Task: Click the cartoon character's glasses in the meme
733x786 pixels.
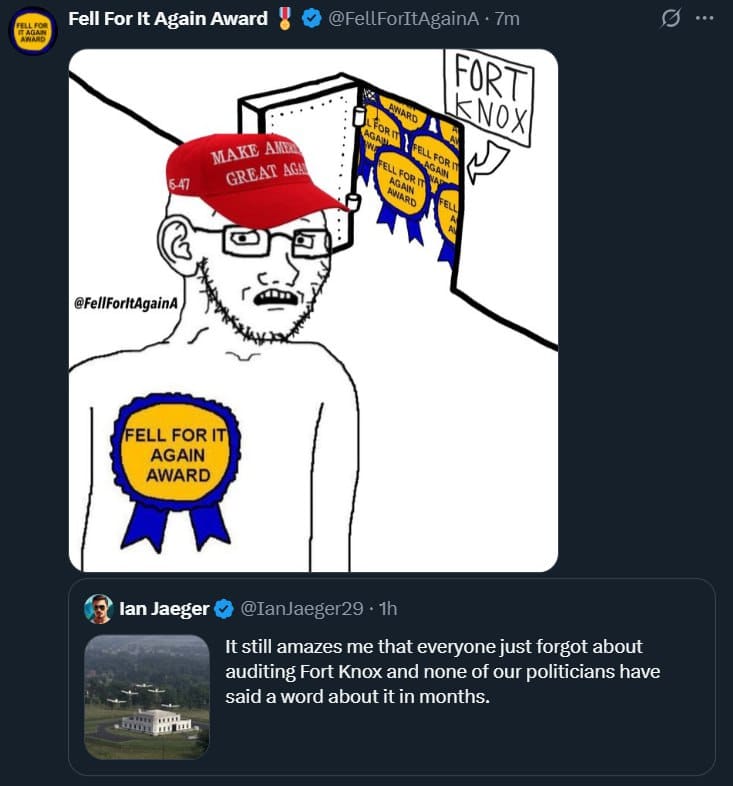Action: [x=255, y=242]
